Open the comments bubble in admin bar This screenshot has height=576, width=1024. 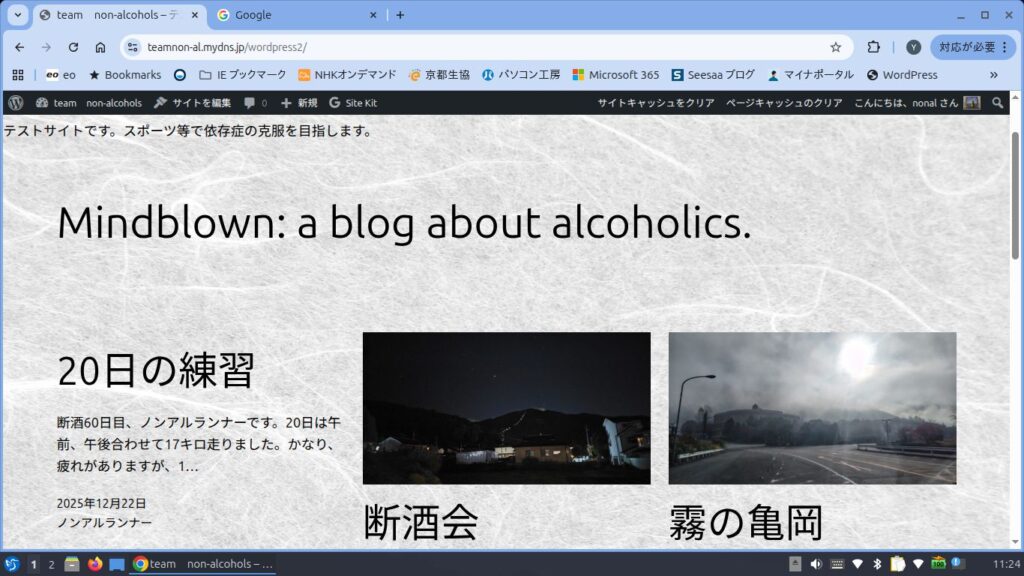tap(255, 103)
